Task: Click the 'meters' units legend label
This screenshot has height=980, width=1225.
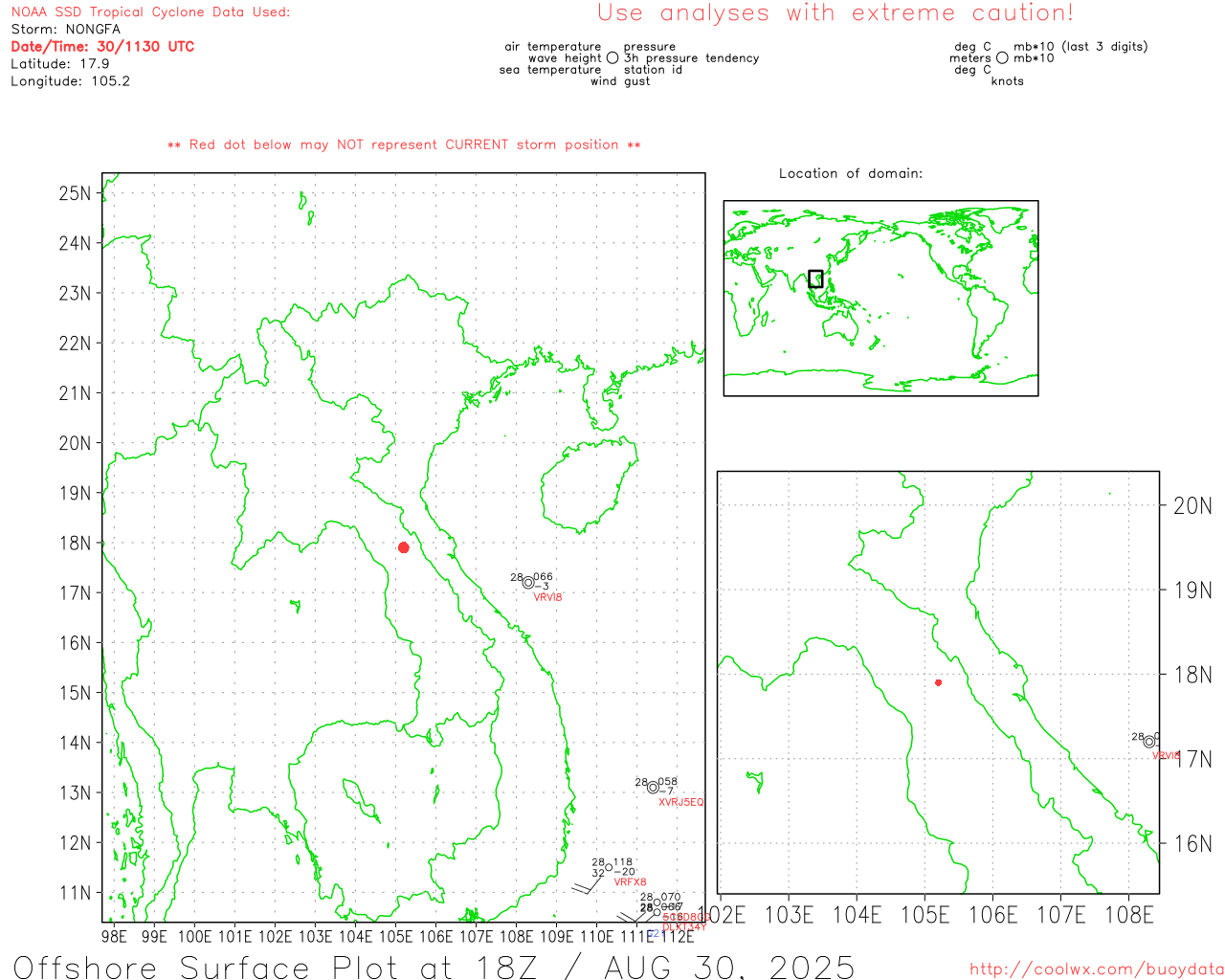Action: tap(970, 58)
